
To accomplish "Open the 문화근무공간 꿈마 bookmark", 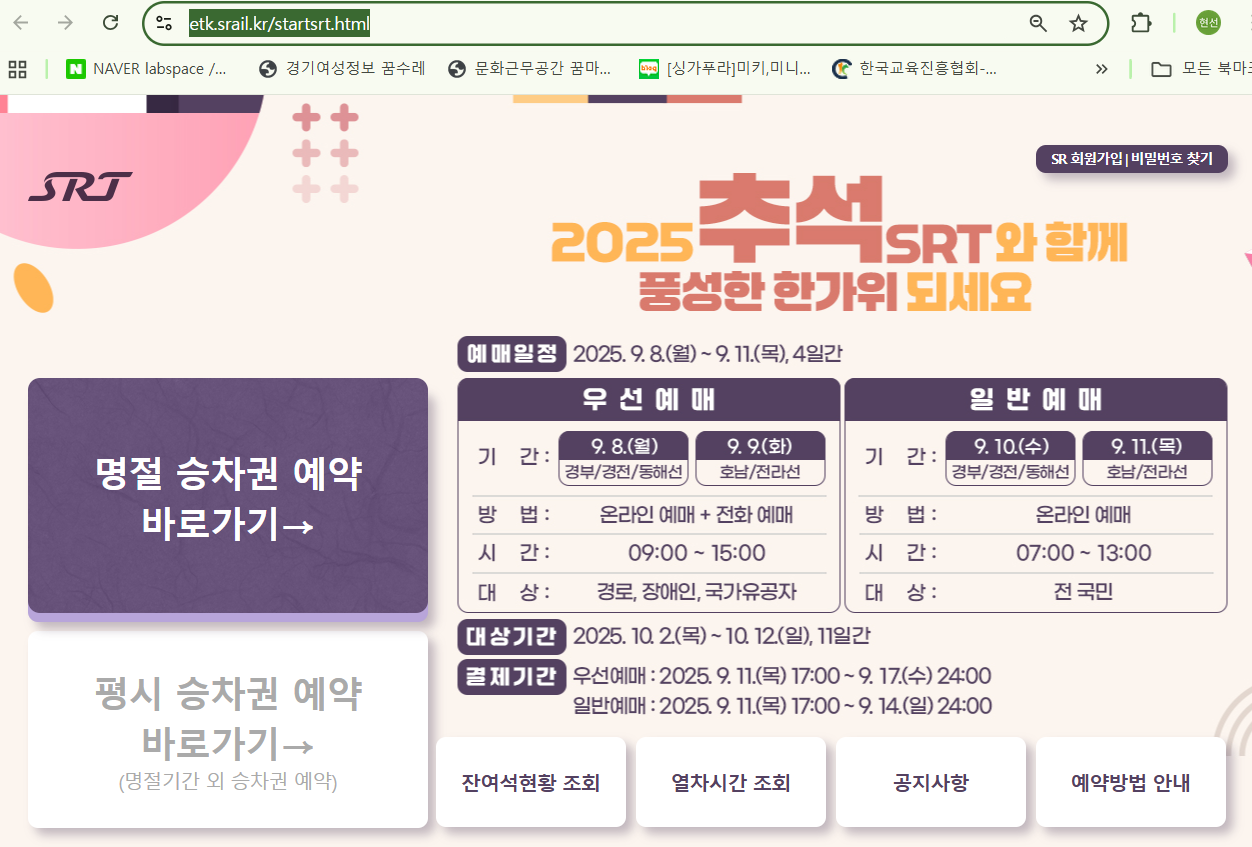I will [x=531, y=69].
